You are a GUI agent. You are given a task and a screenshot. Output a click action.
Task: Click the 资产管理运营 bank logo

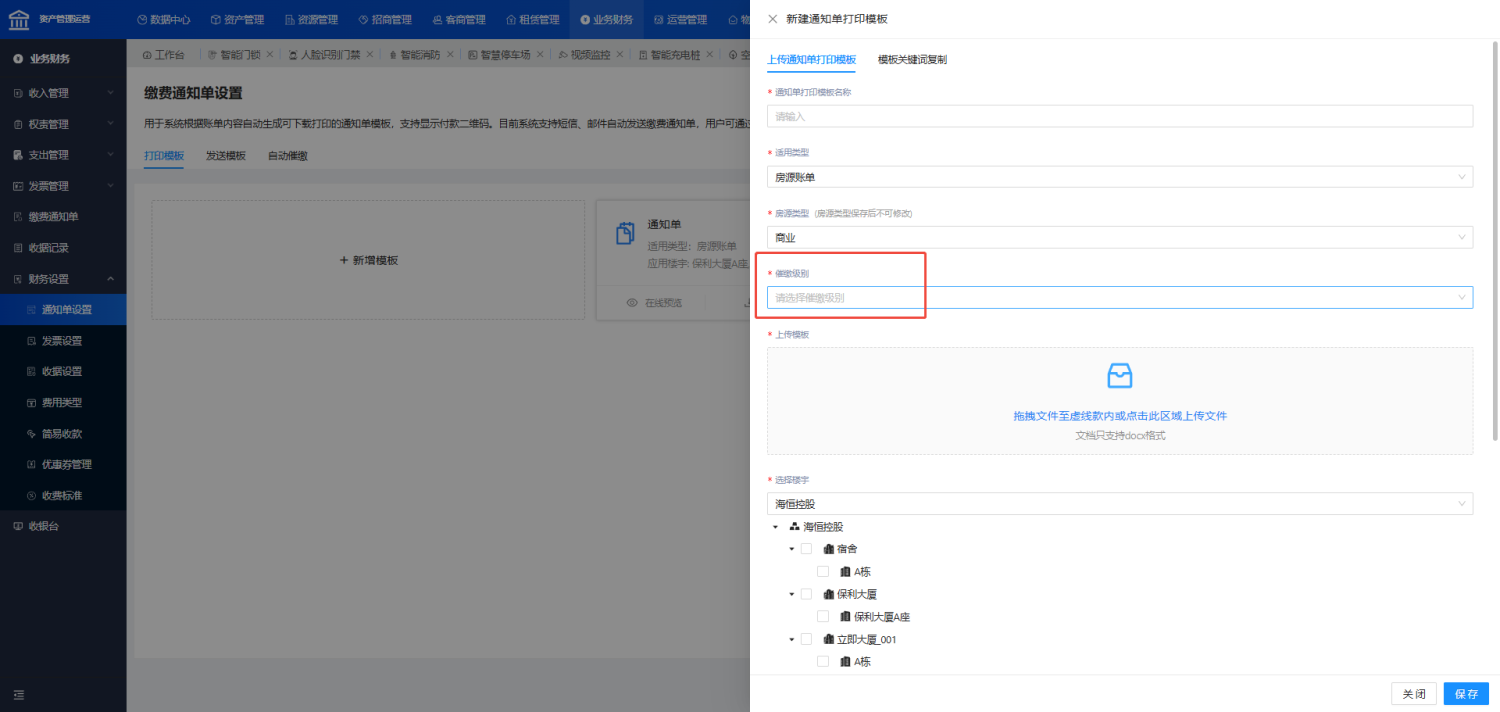[x=19, y=19]
